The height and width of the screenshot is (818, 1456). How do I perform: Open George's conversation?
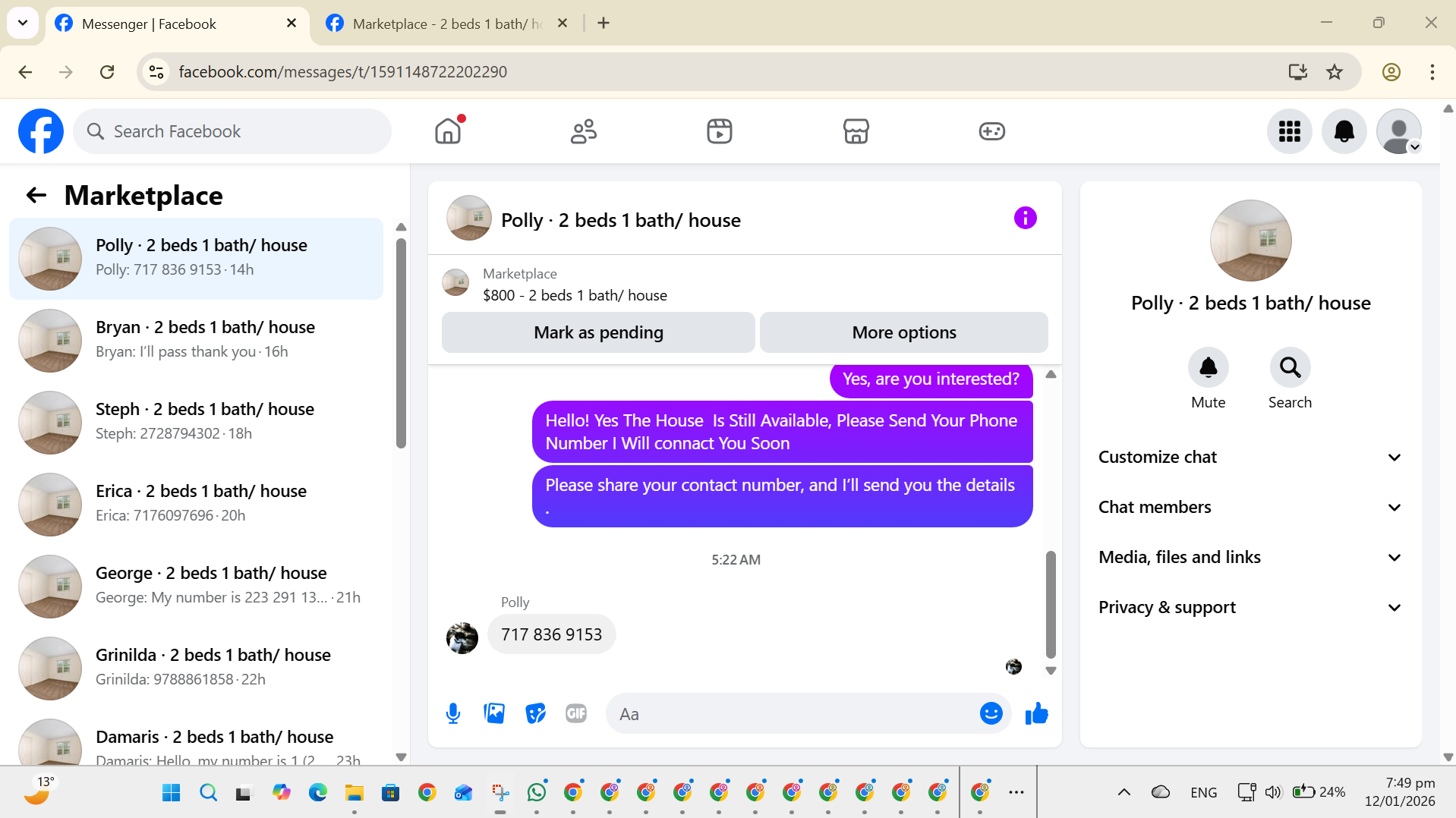coord(196,587)
